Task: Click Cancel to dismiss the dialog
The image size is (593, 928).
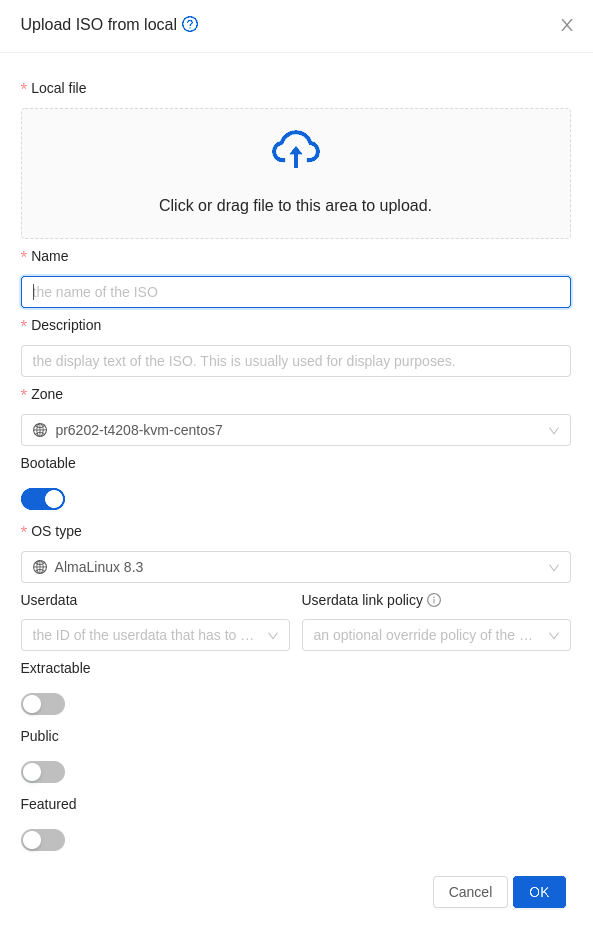Action: point(470,892)
